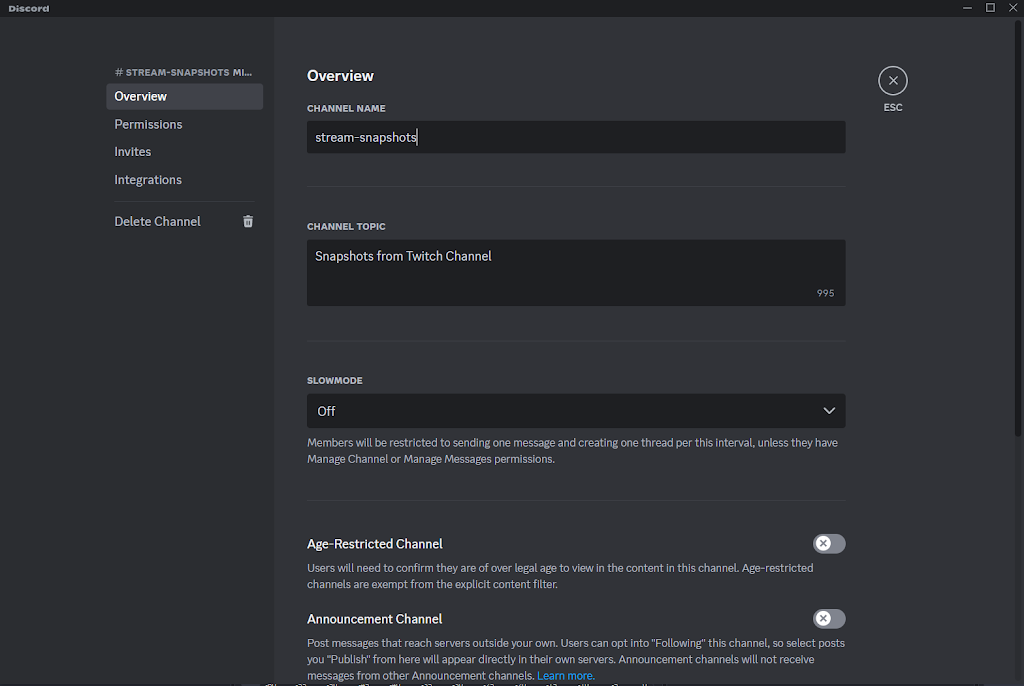
Task: Maximize the Discord window
Action: [990, 8]
